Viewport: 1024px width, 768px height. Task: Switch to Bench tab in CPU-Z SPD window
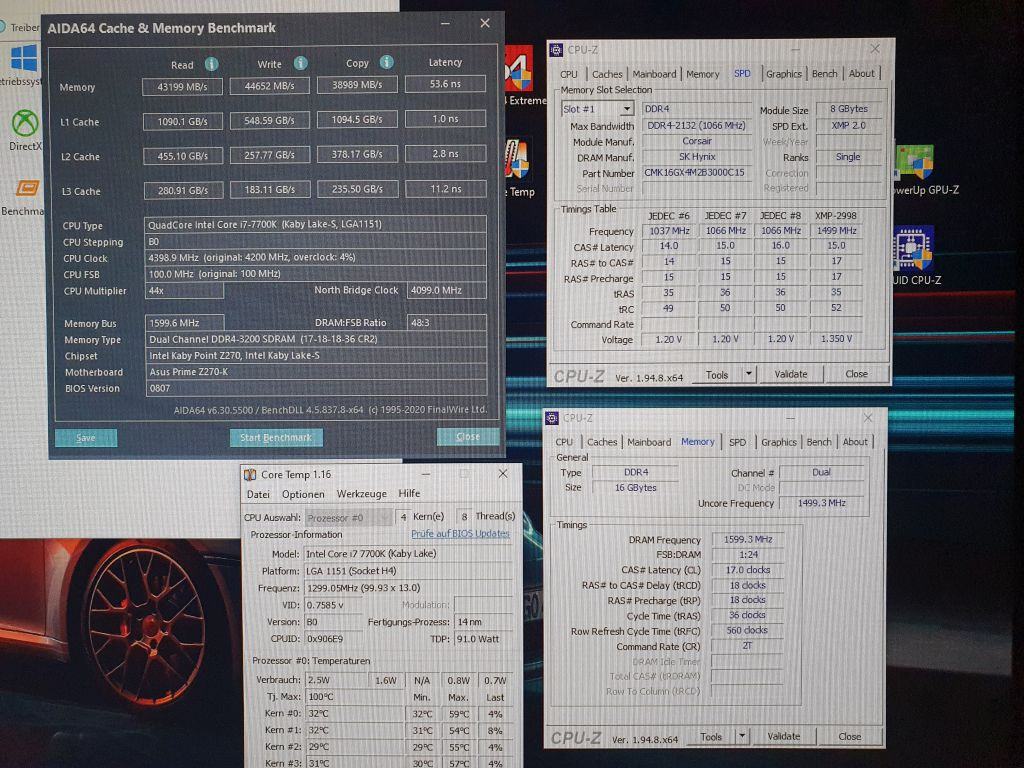825,74
